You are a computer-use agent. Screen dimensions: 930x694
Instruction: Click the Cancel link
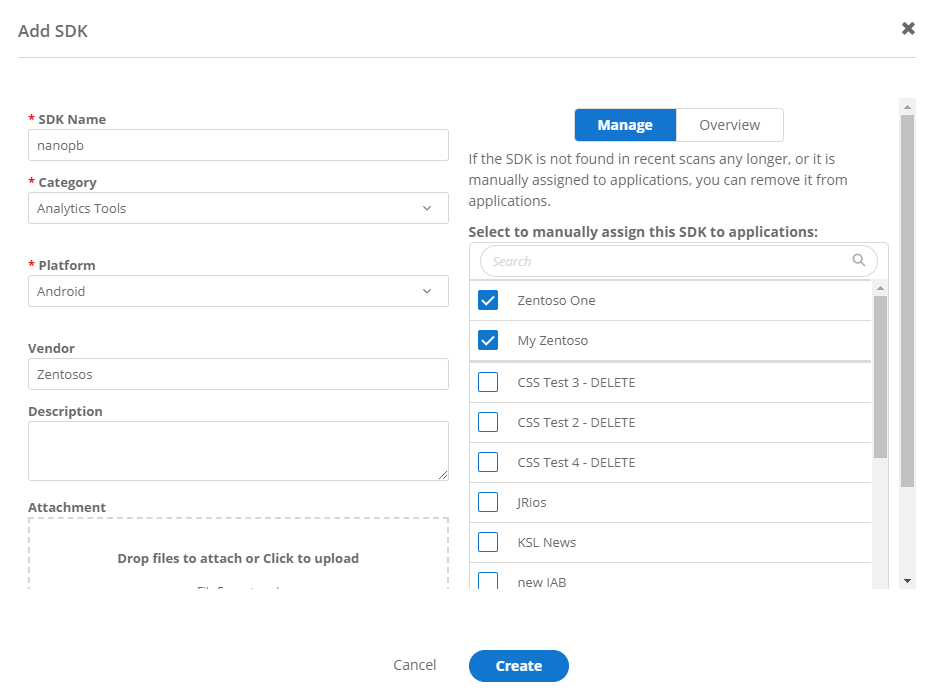coord(414,665)
